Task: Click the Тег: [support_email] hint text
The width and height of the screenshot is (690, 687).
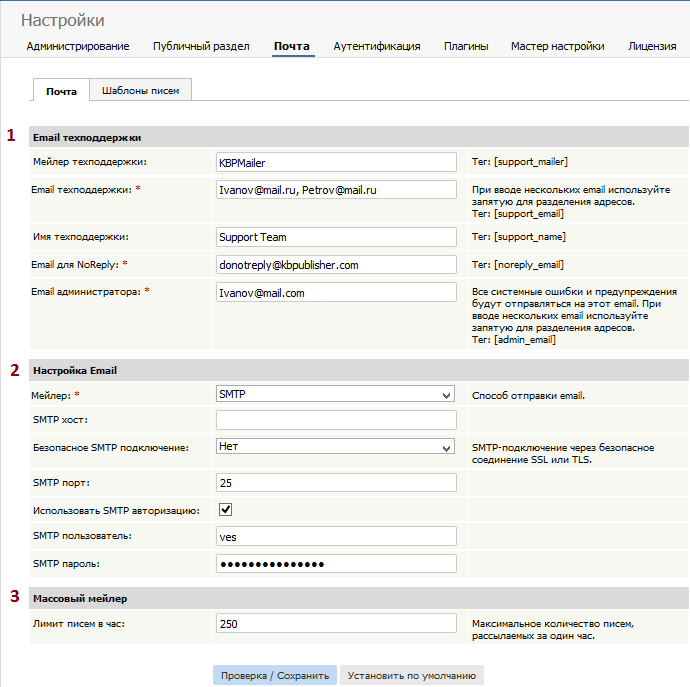Action: pyautogui.click(x=518, y=214)
